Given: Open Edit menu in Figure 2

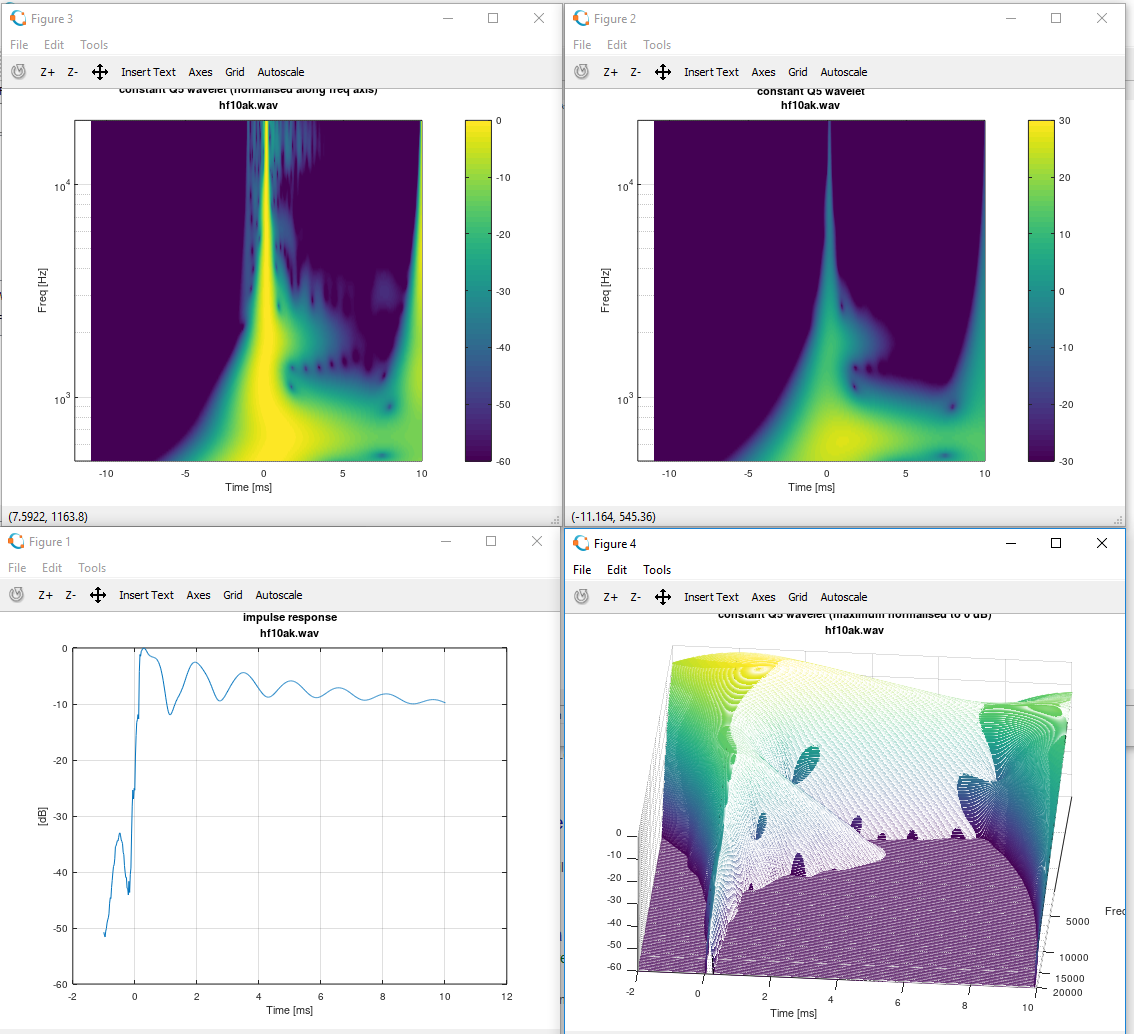Looking at the screenshot, I should 617,45.
